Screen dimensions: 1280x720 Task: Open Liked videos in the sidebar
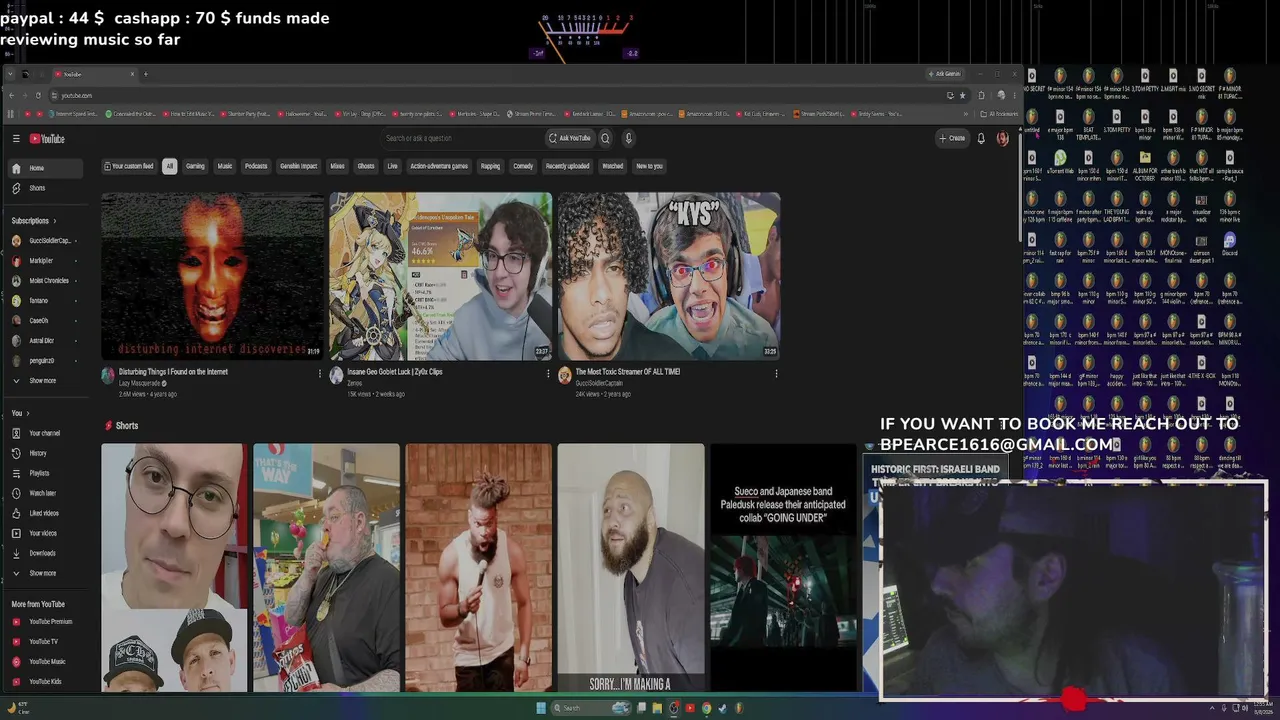point(46,513)
